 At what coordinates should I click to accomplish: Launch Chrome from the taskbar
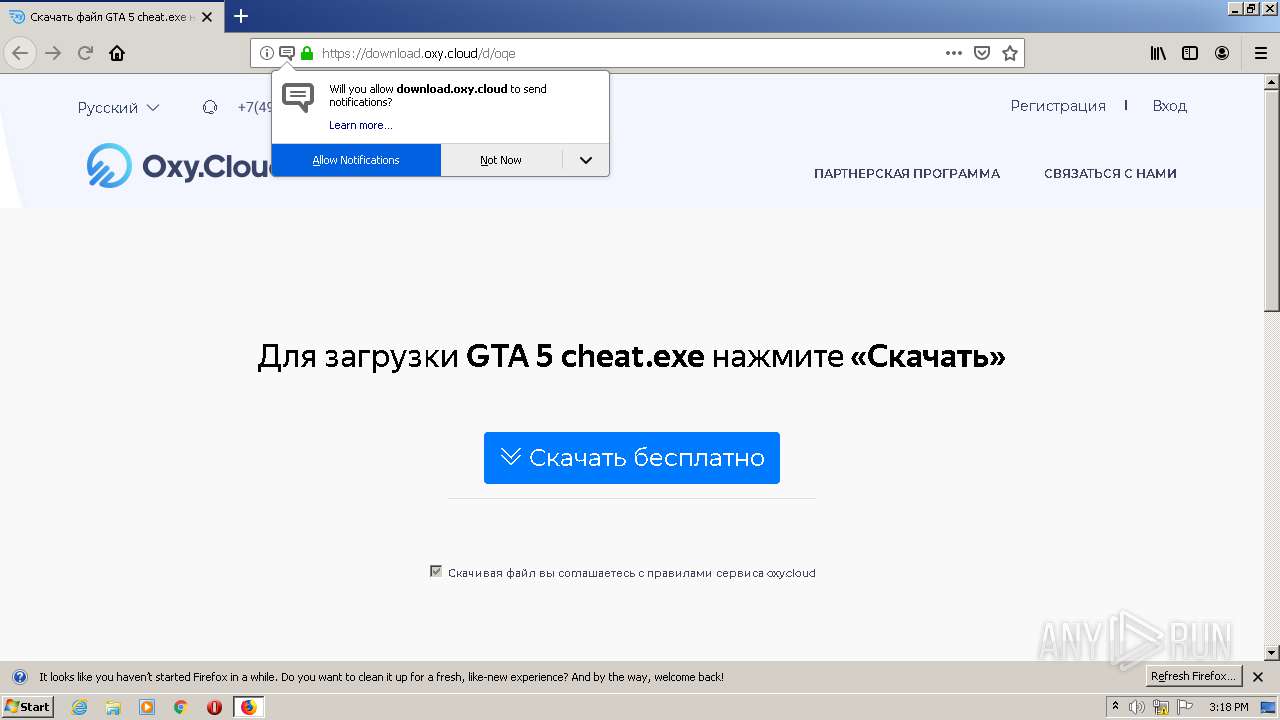point(180,707)
